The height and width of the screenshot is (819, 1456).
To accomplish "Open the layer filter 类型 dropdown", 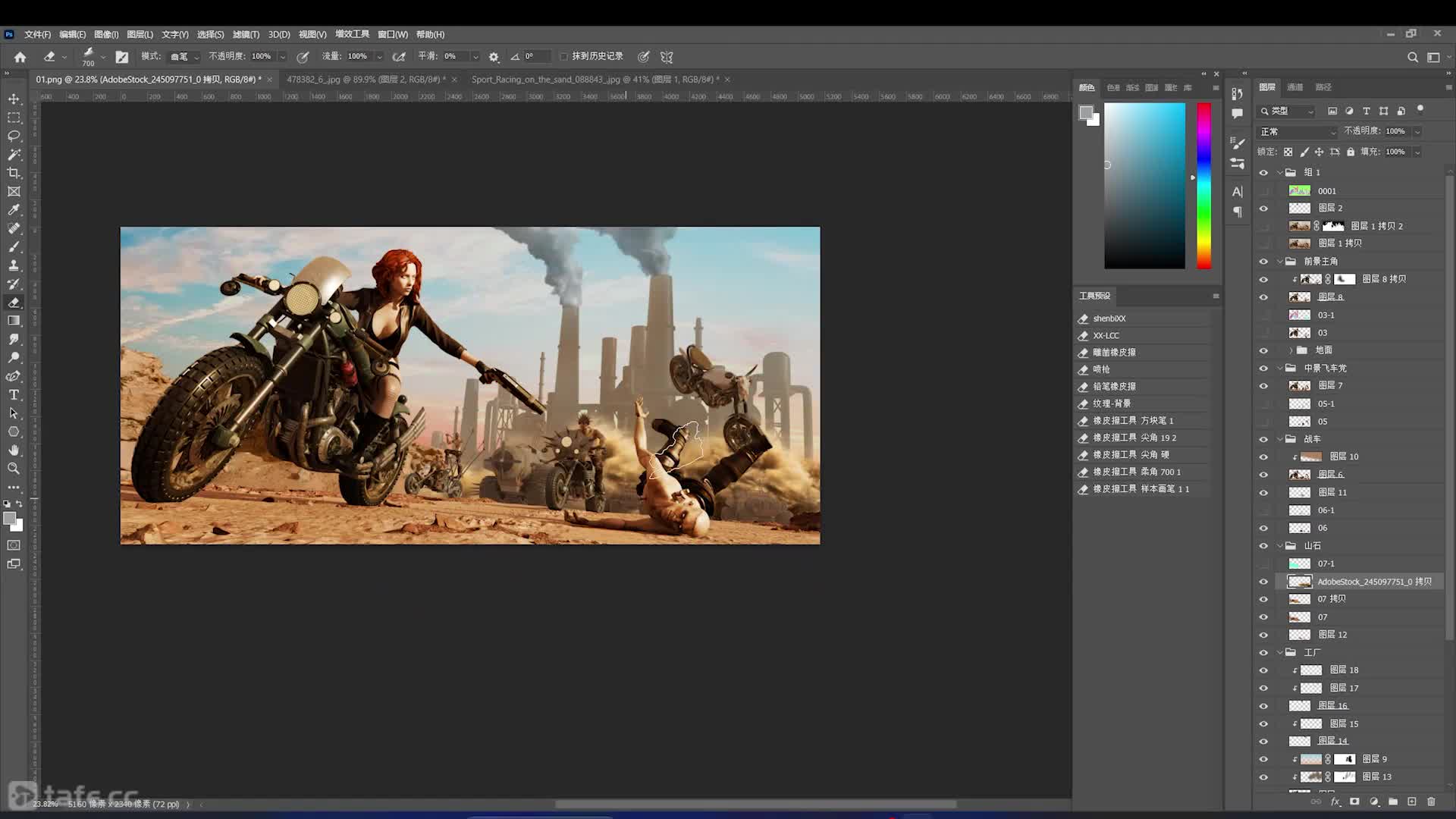I will pos(1287,111).
